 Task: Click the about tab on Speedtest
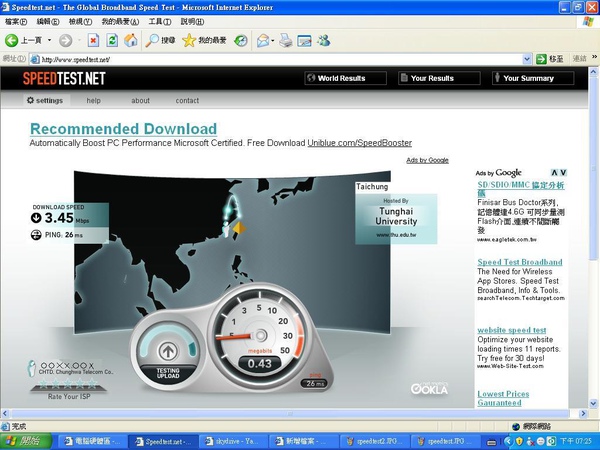click(140, 100)
